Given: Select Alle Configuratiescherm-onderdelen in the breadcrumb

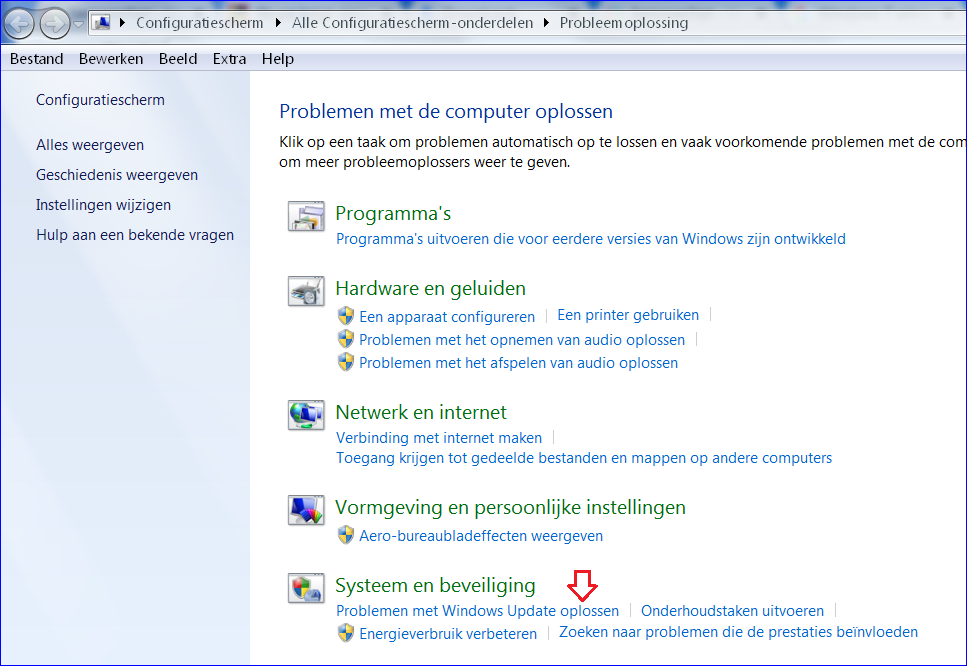Looking at the screenshot, I should coord(412,22).
